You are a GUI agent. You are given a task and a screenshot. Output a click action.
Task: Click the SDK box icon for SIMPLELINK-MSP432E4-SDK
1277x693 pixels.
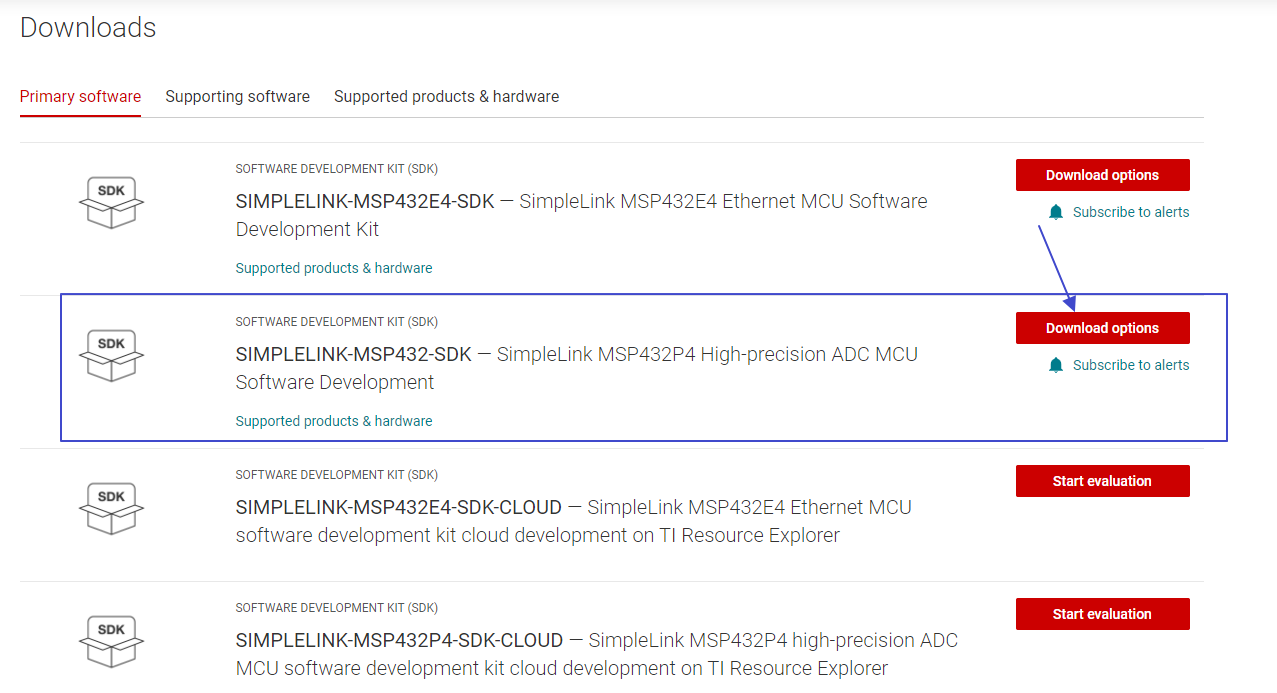pos(111,202)
